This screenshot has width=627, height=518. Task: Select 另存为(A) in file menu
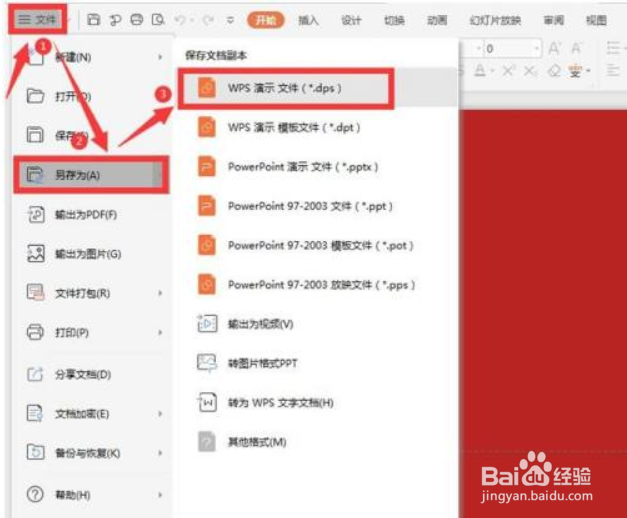[91, 175]
